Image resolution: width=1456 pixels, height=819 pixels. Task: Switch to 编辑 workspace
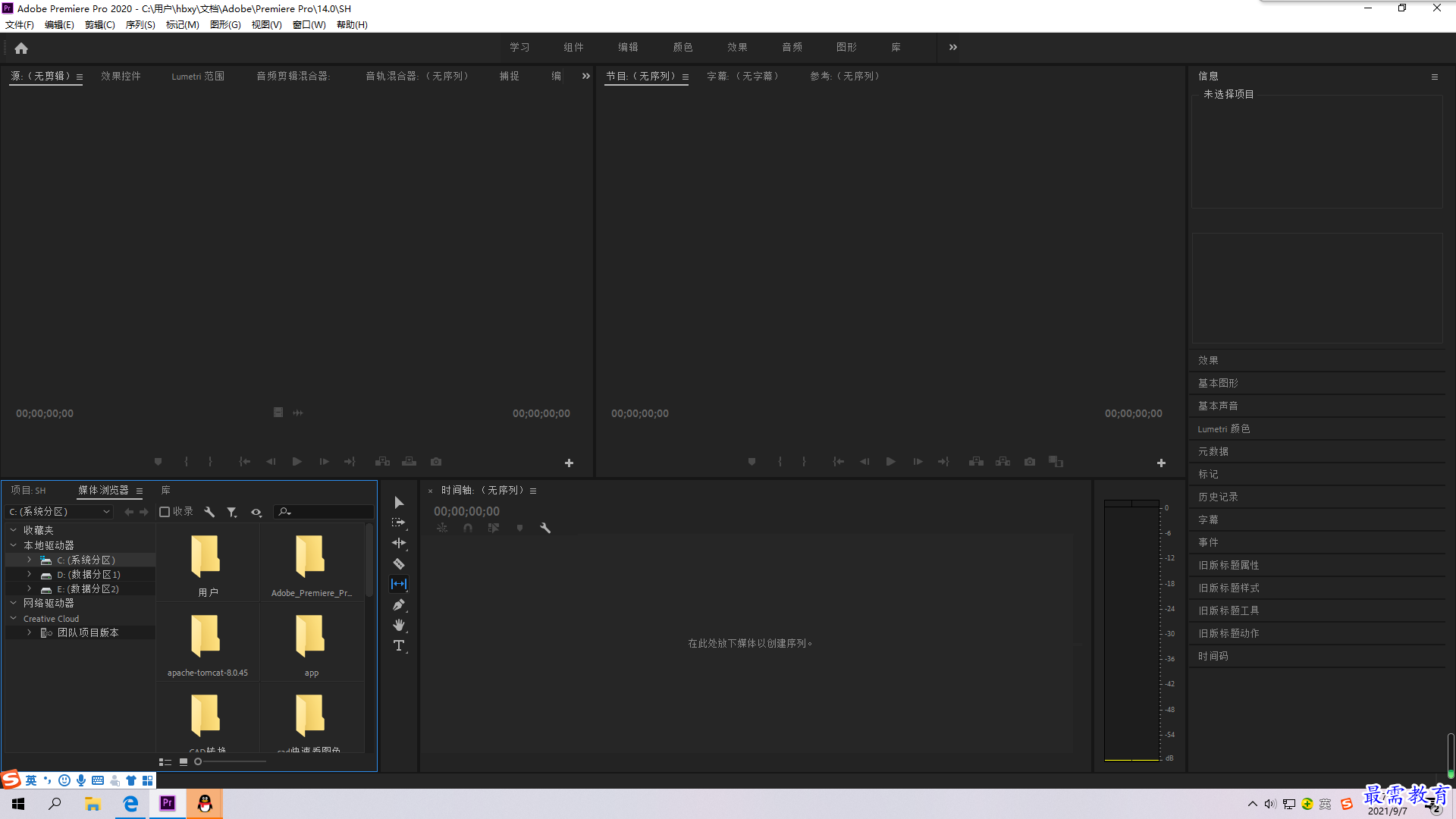(x=628, y=47)
